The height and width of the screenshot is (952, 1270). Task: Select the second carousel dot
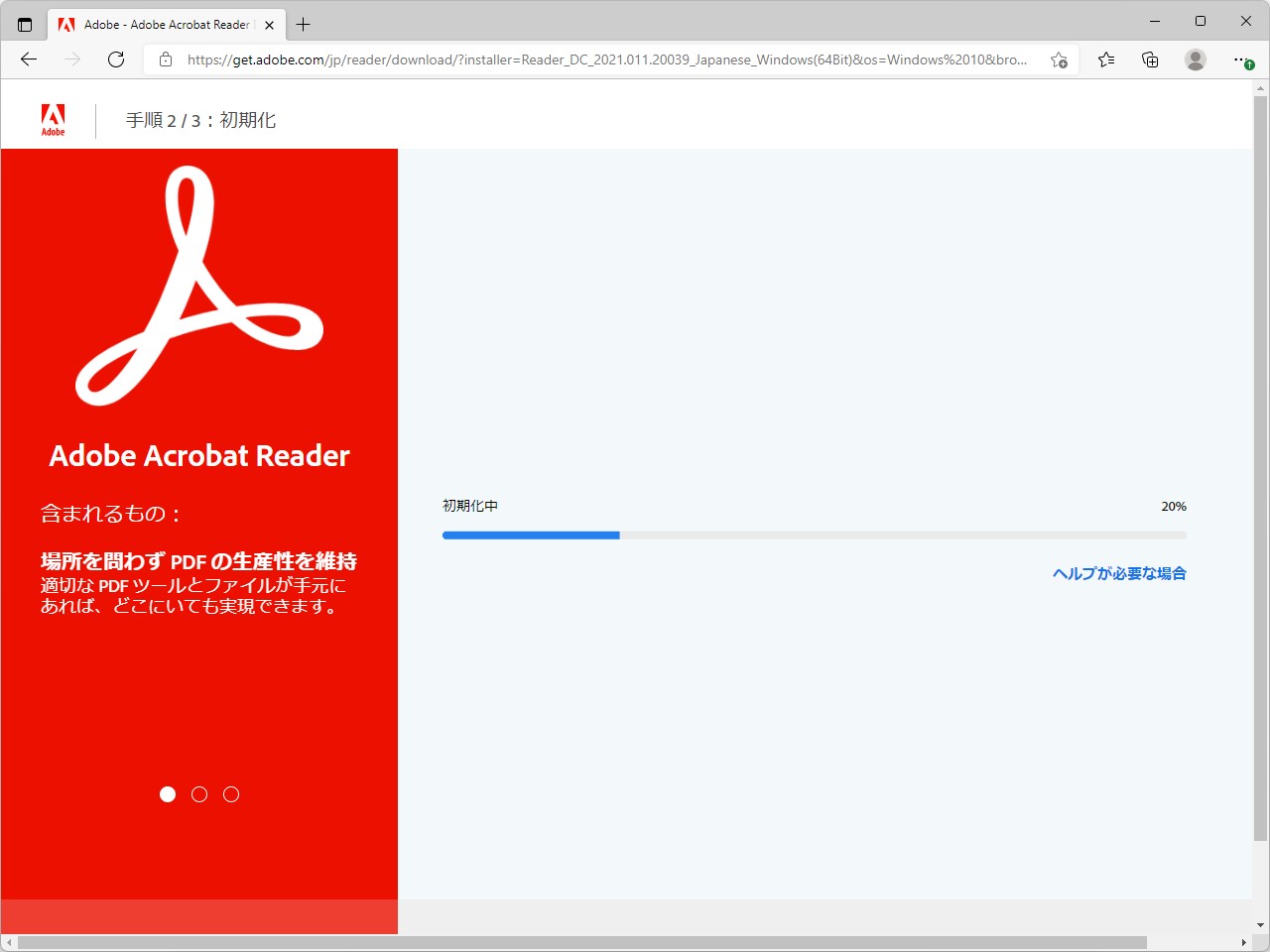click(x=199, y=794)
